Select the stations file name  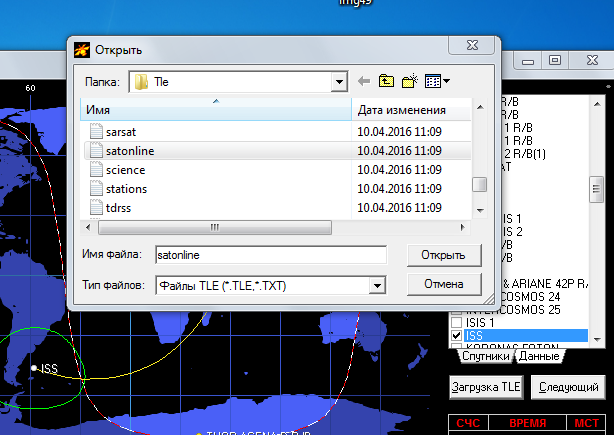(126, 189)
